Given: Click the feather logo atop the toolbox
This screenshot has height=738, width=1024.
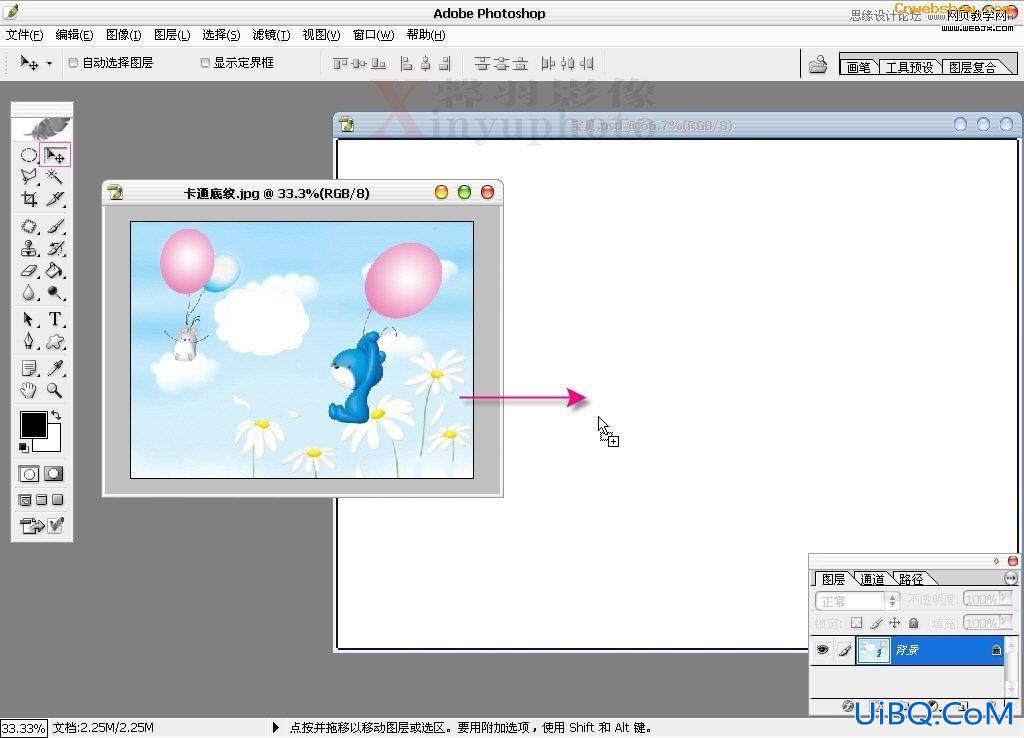Looking at the screenshot, I should coord(44,129).
